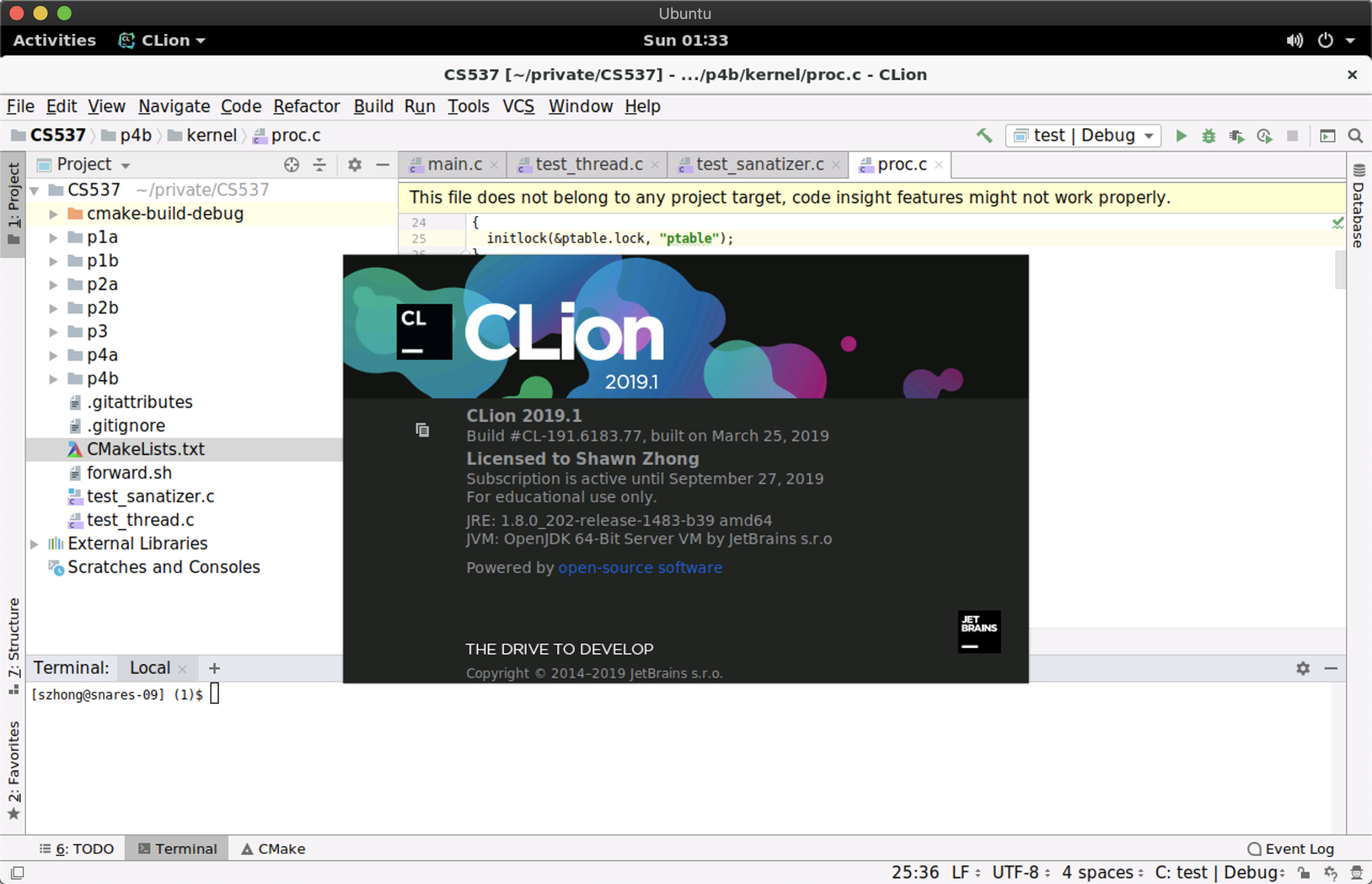This screenshot has width=1372, height=884.
Task: Open the Ubuntu system volume indicator
Action: pyautogui.click(x=1294, y=41)
